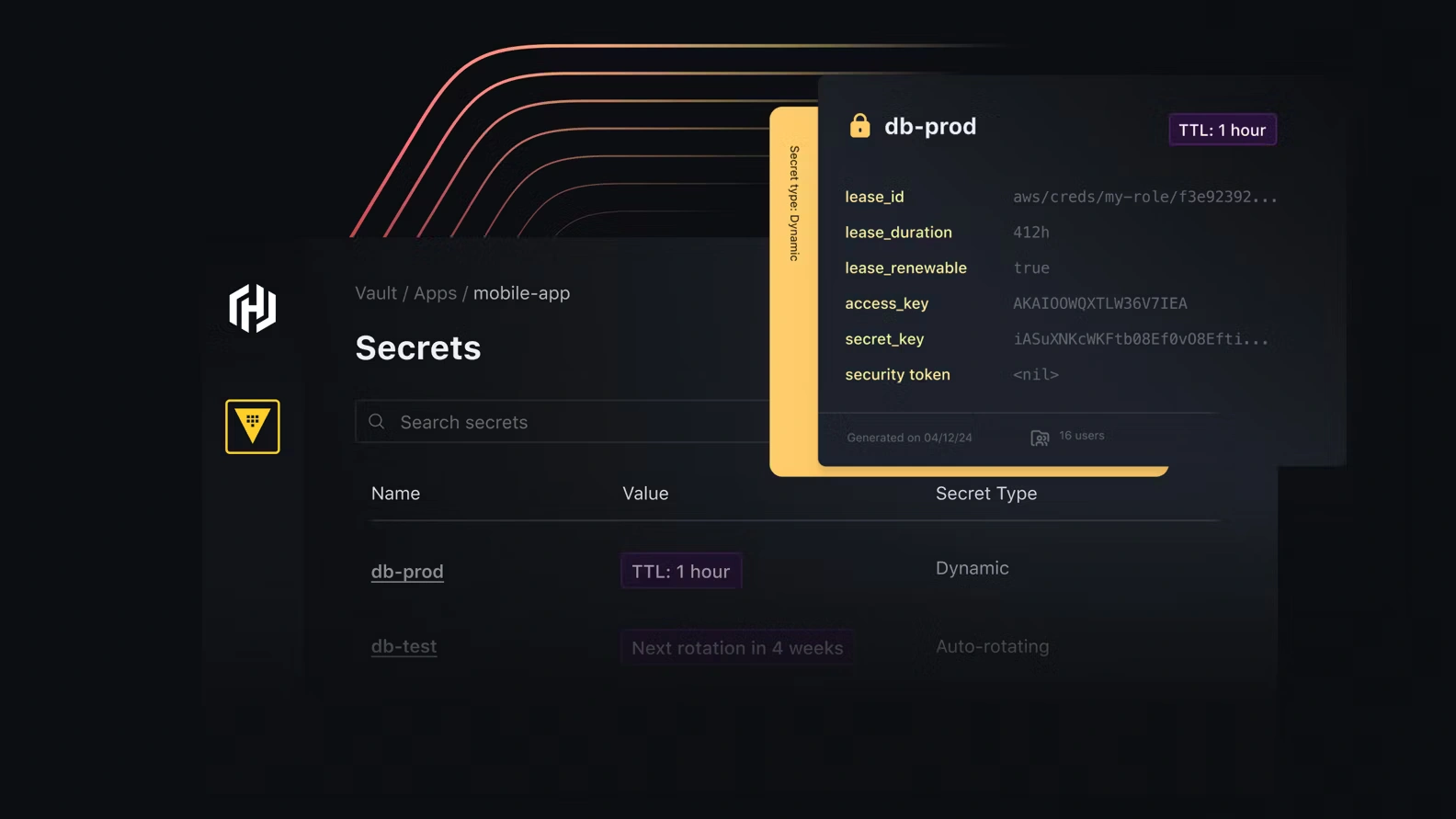This screenshot has height=819, width=1456.
Task: Navigate to Apps breadcrumb
Action: click(435, 293)
